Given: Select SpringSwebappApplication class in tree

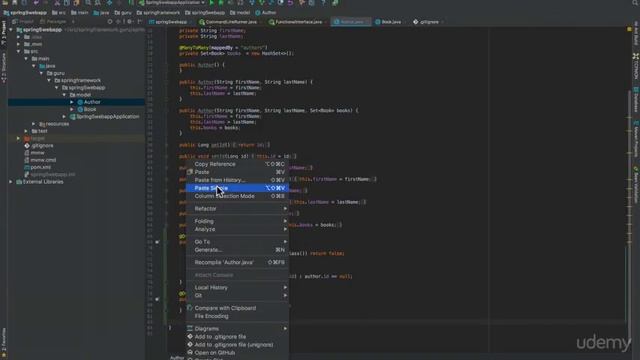Looking at the screenshot, I should pos(104,117).
